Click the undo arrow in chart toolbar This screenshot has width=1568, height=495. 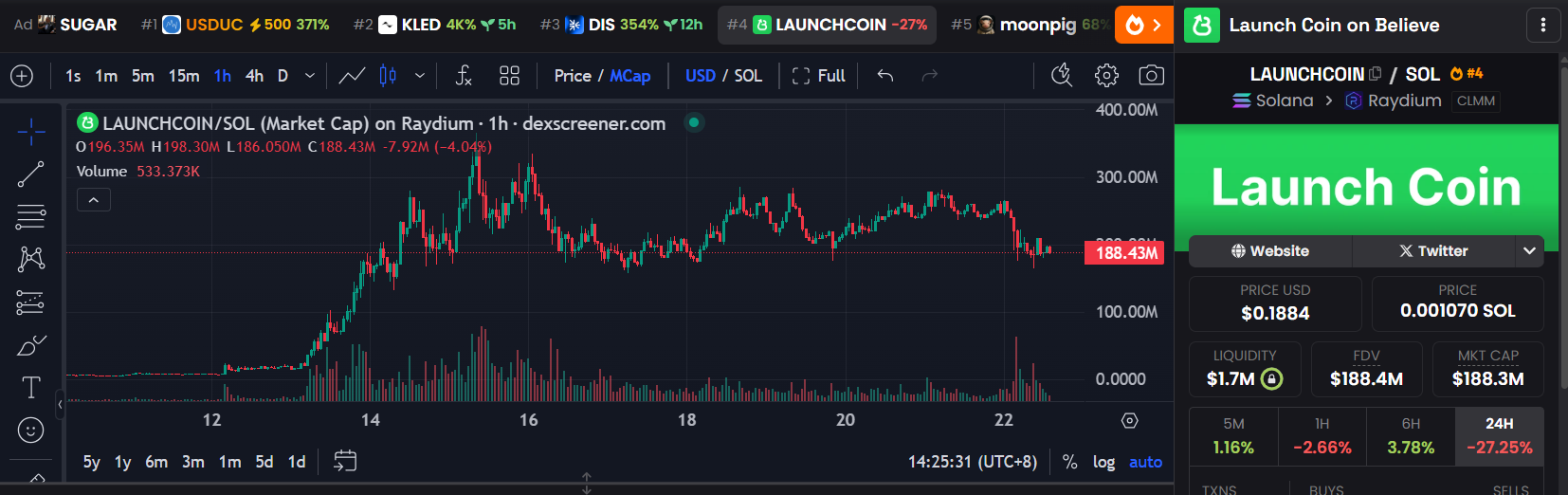885,76
